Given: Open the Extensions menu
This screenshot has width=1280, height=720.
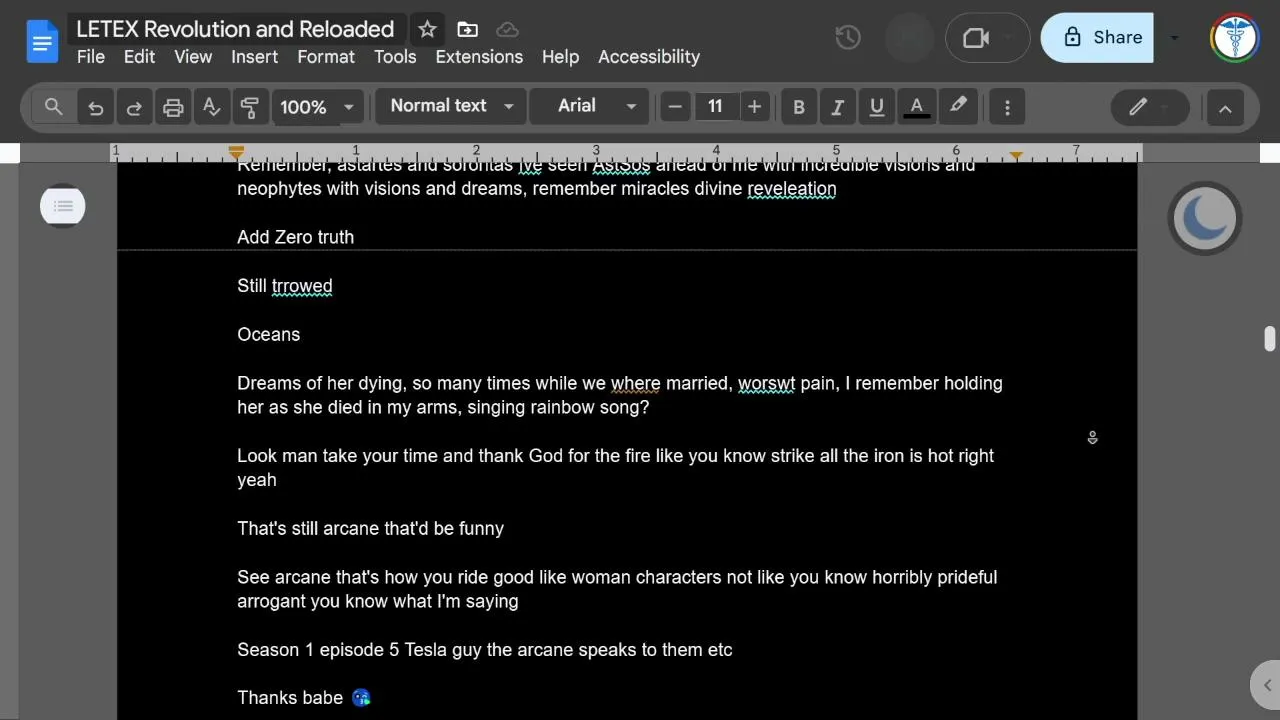Looking at the screenshot, I should click(479, 57).
